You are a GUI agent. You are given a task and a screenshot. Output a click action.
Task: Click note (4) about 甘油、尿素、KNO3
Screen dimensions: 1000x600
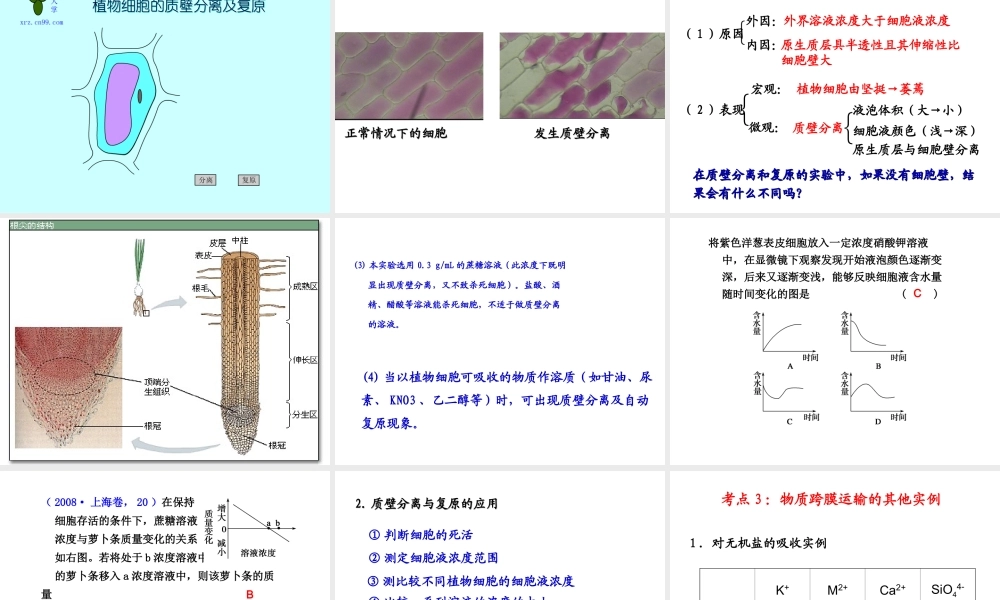pyautogui.click(x=507, y=400)
